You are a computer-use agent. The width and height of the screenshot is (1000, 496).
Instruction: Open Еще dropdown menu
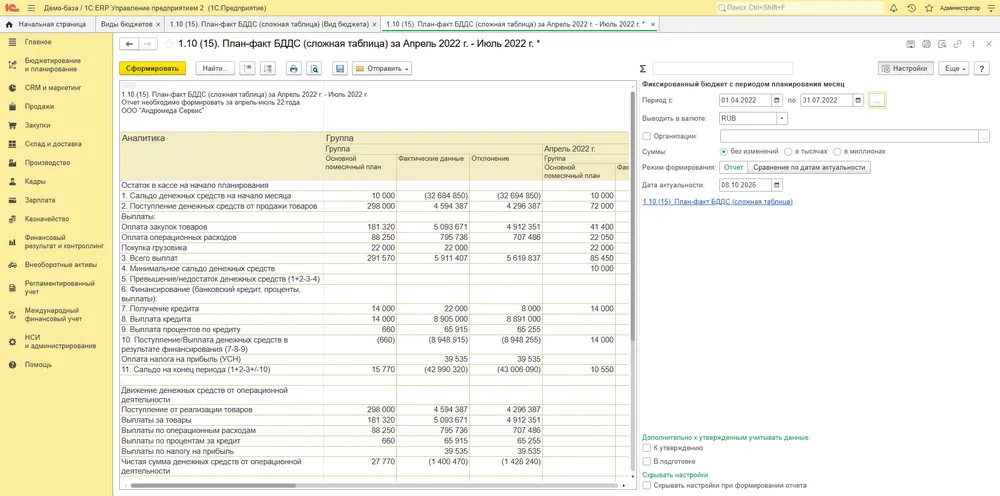click(x=954, y=68)
